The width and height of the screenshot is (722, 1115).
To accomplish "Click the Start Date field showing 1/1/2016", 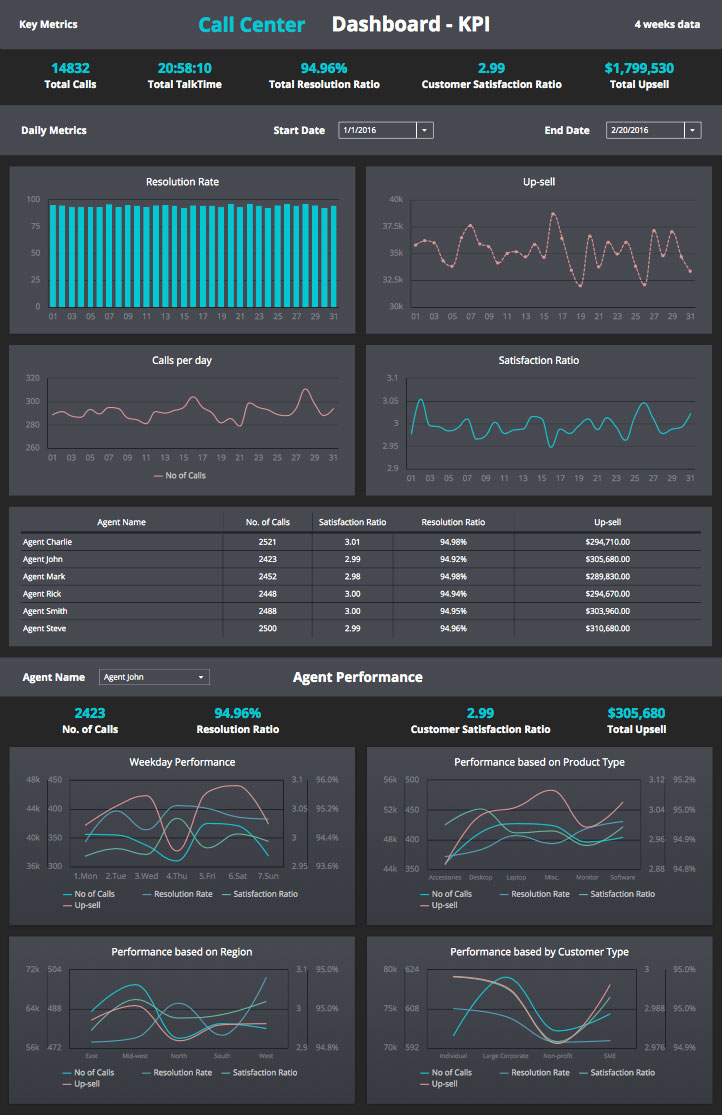I will click(377, 130).
